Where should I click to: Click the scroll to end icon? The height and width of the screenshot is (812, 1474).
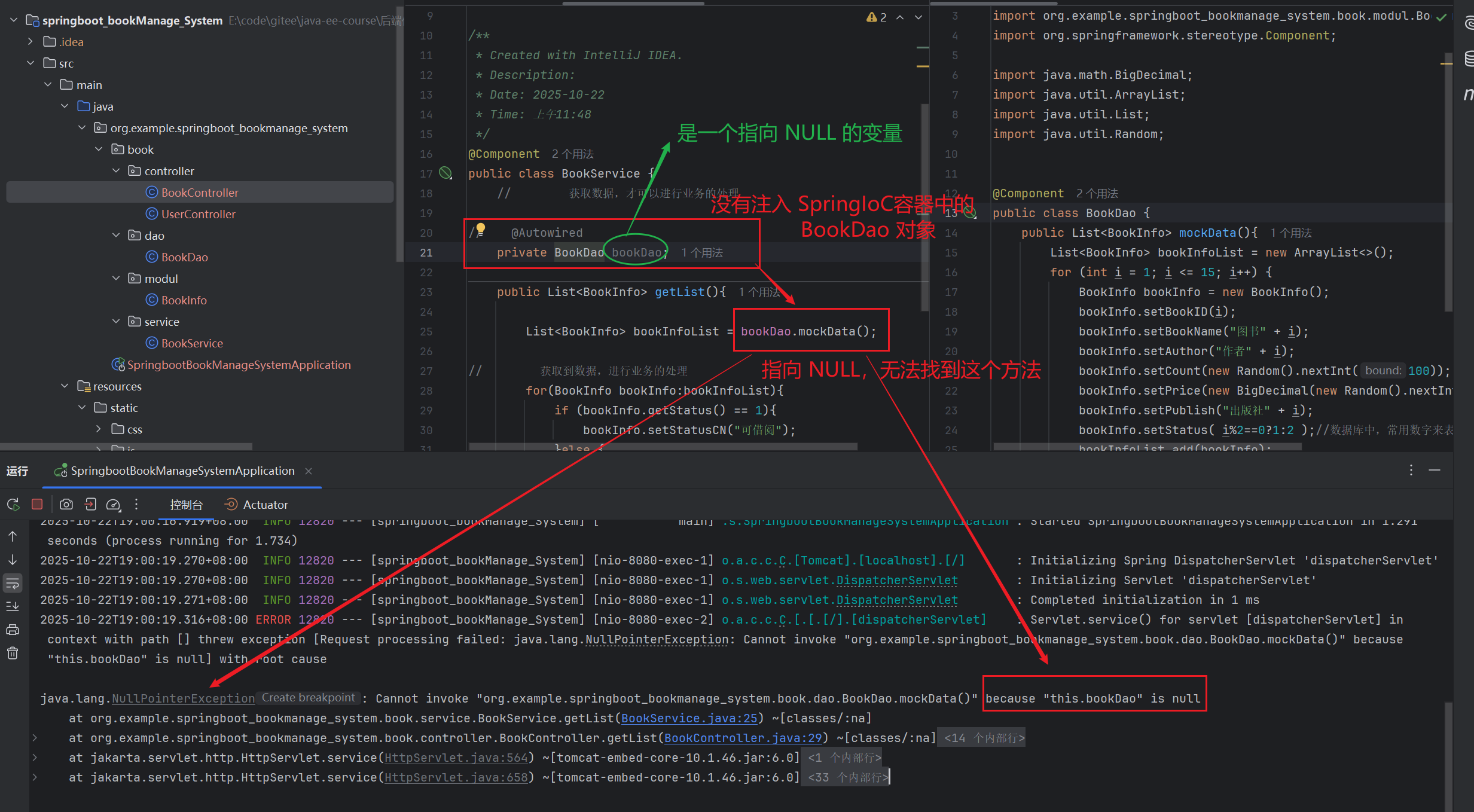pyautogui.click(x=13, y=606)
